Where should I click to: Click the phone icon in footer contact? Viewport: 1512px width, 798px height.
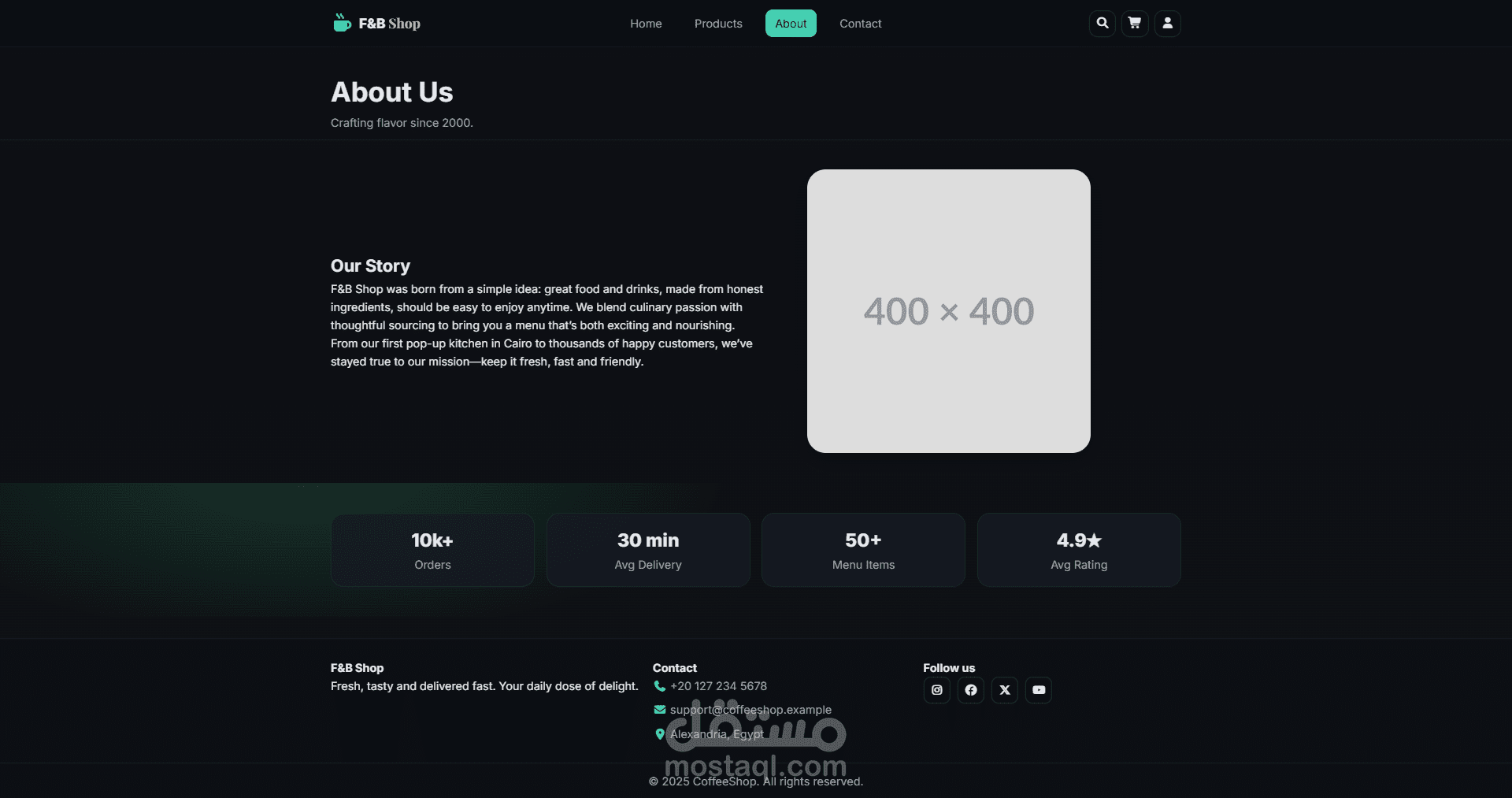pos(660,686)
